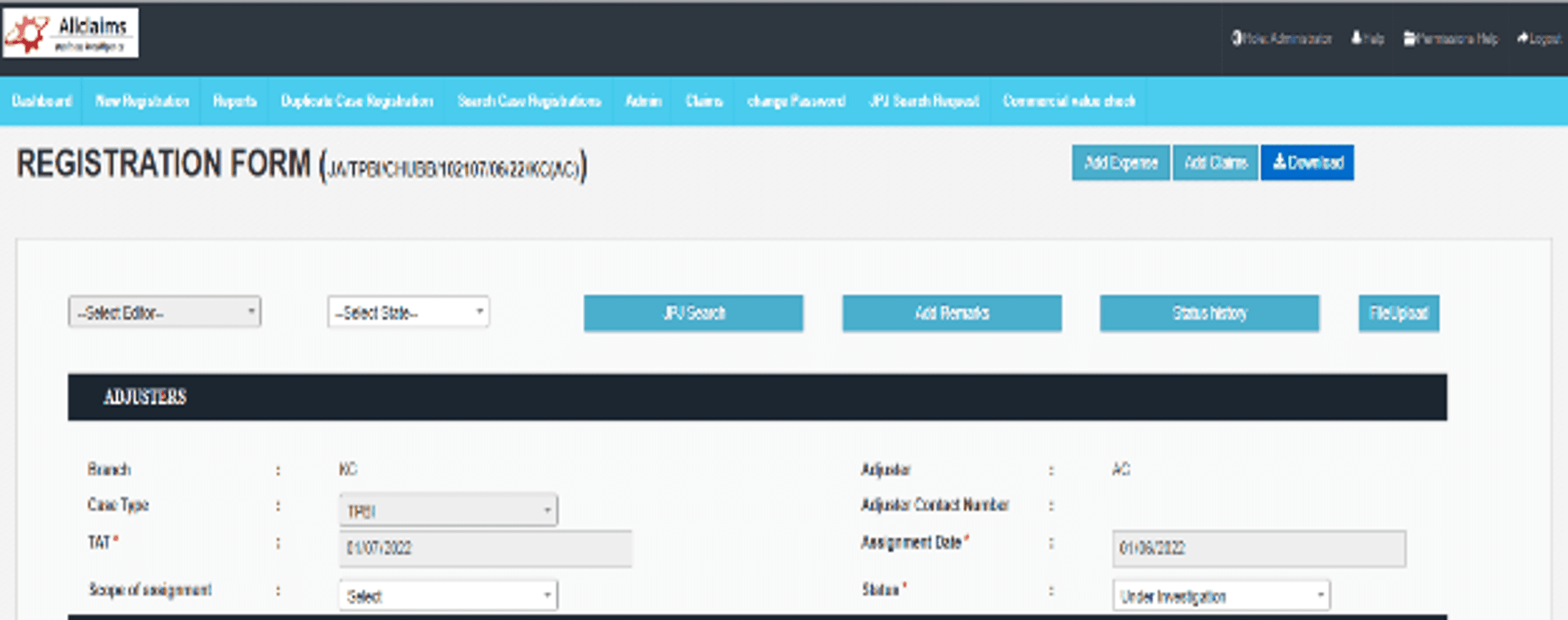Open the Select Editor dropdown

164,313
